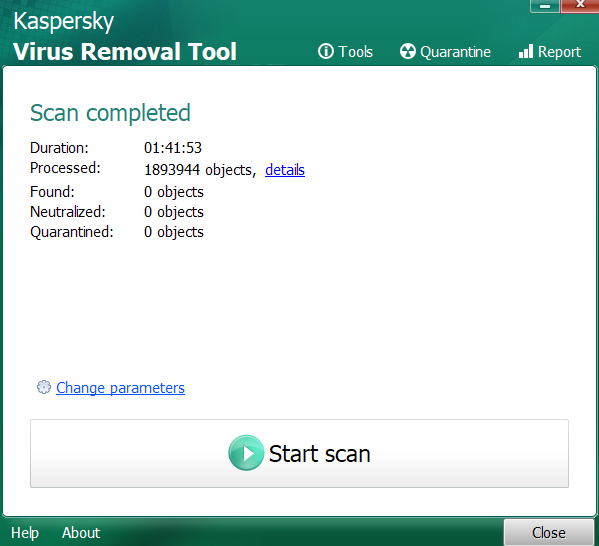The width and height of the screenshot is (599, 546).
Task: Click the Kaspersky brand name
Action: click(x=63, y=21)
